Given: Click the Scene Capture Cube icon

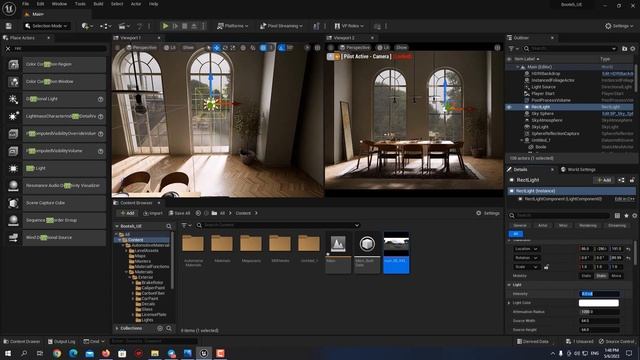Looking at the screenshot, I should [13, 203].
